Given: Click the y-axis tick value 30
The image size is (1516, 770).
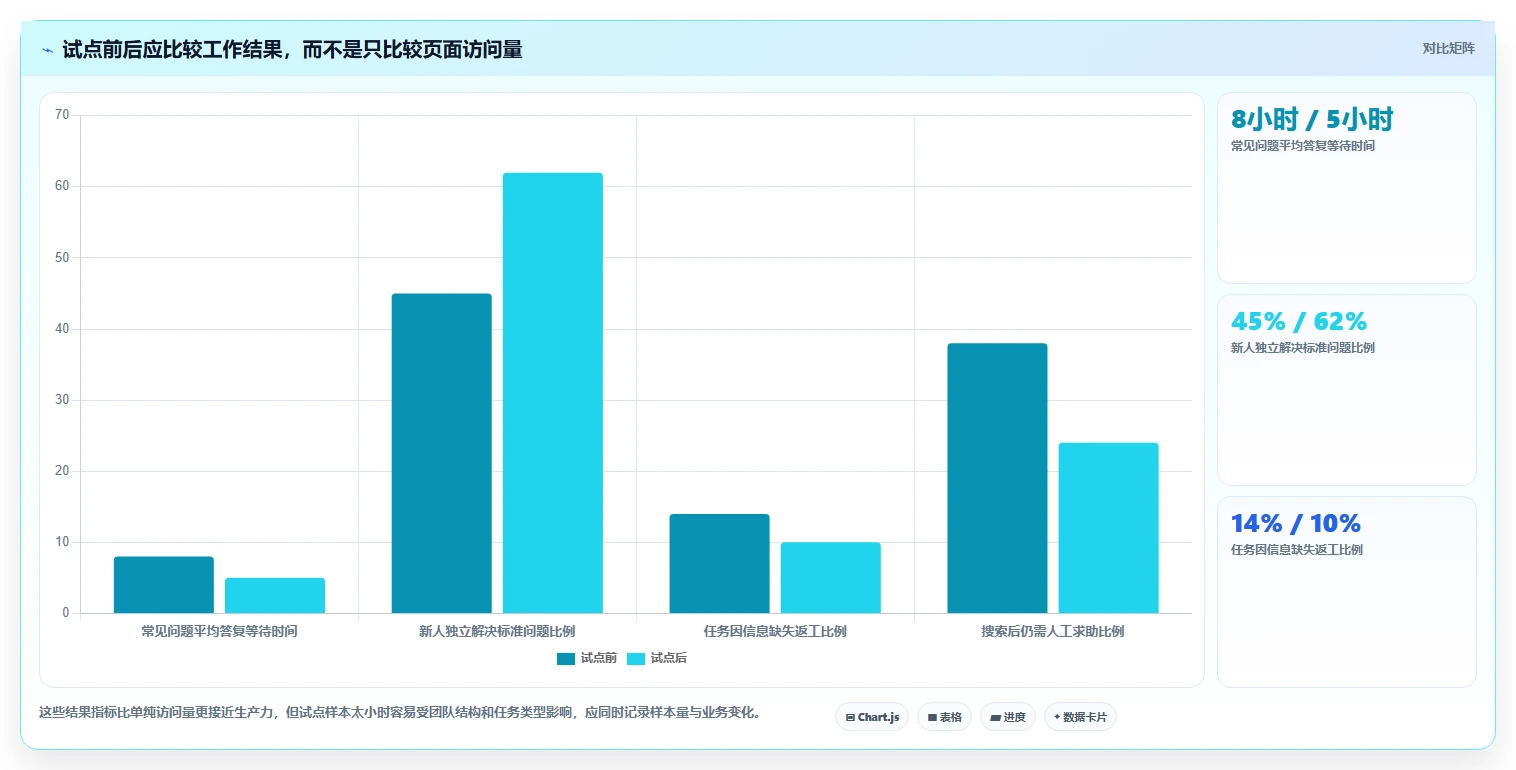Looking at the screenshot, I should tap(62, 400).
